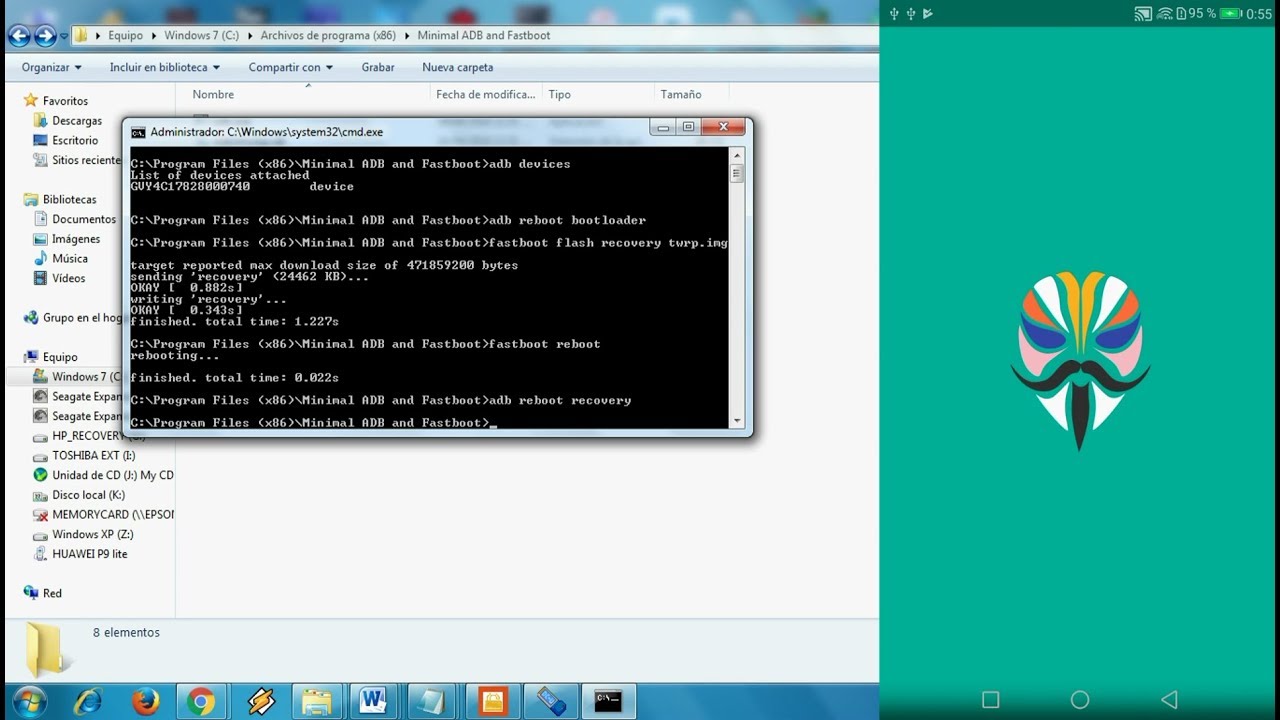Open the notepad-style taskbar icon
Viewport: 1280px width, 720px height.
tap(433, 702)
